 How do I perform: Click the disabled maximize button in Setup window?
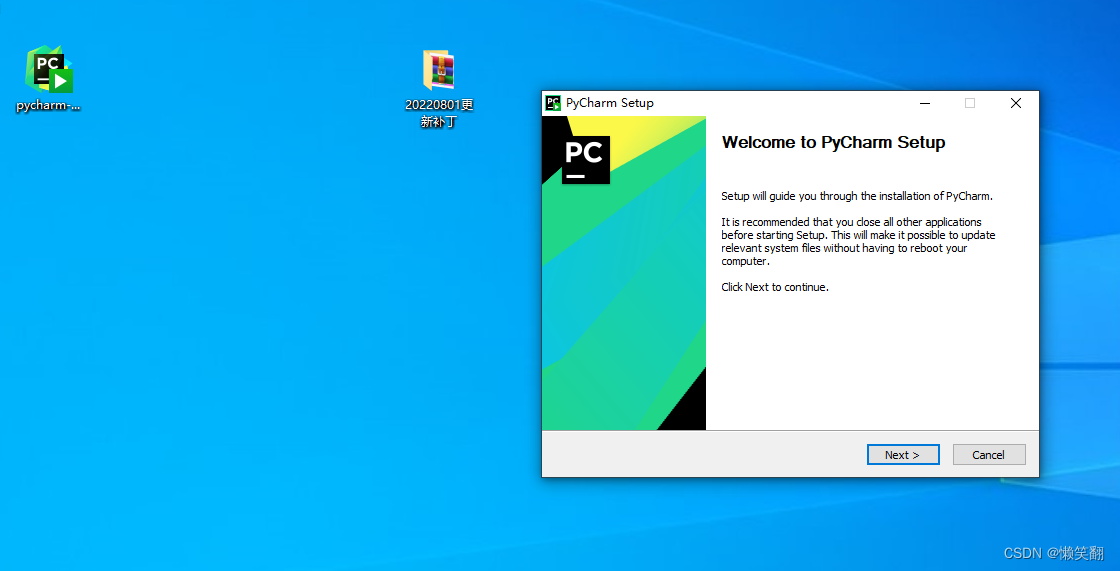point(970,103)
